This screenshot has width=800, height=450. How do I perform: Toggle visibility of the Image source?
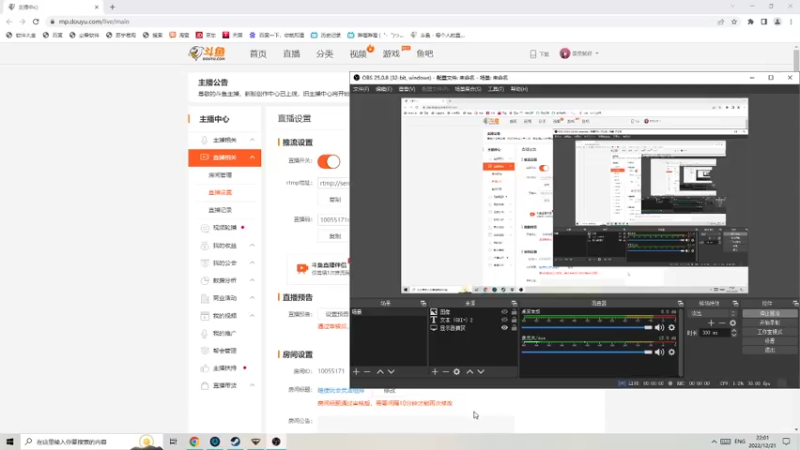pyautogui.click(x=504, y=312)
